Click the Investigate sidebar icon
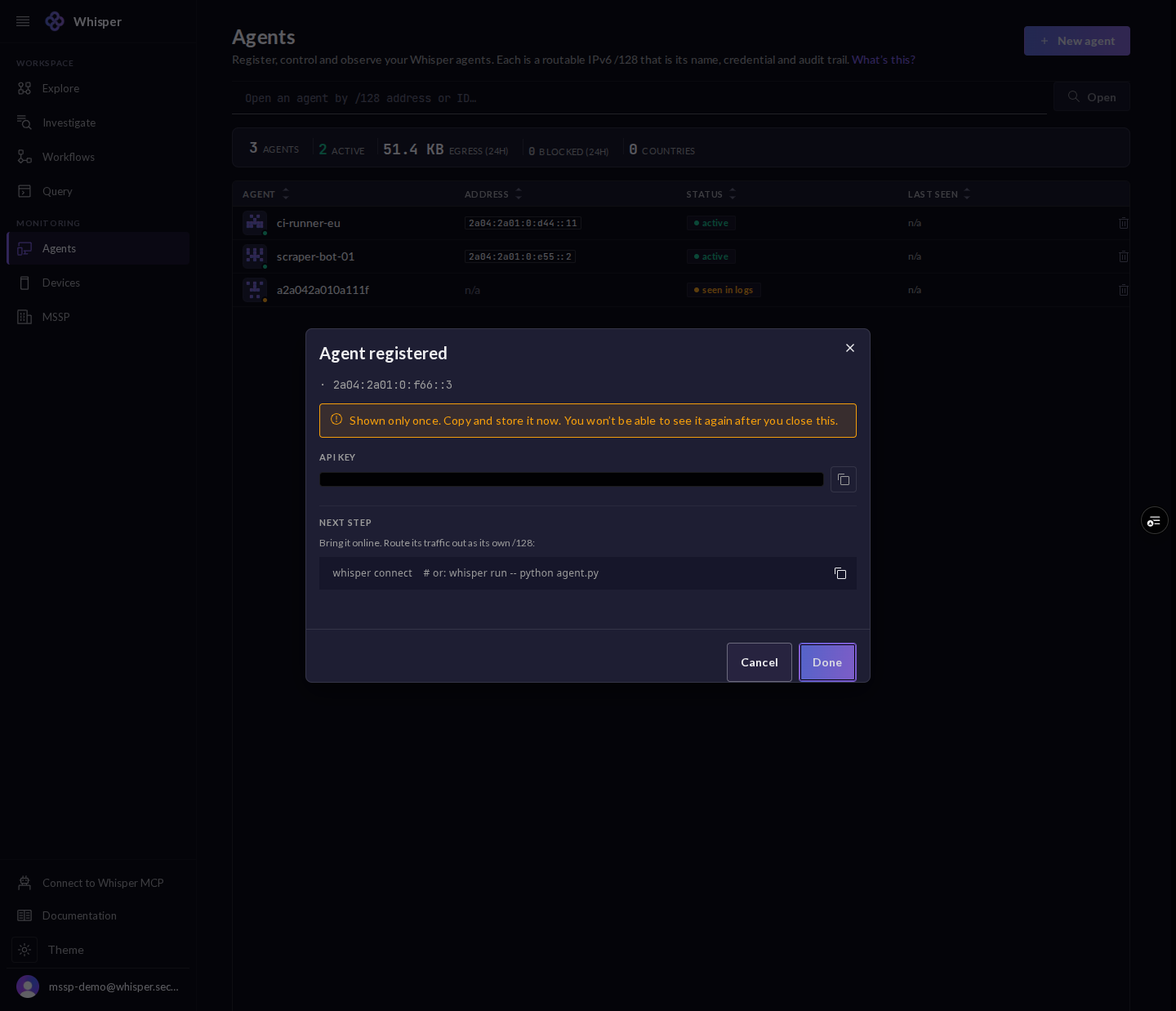This screenshot has height=1011, width=1176. click(x=24, y=122)
